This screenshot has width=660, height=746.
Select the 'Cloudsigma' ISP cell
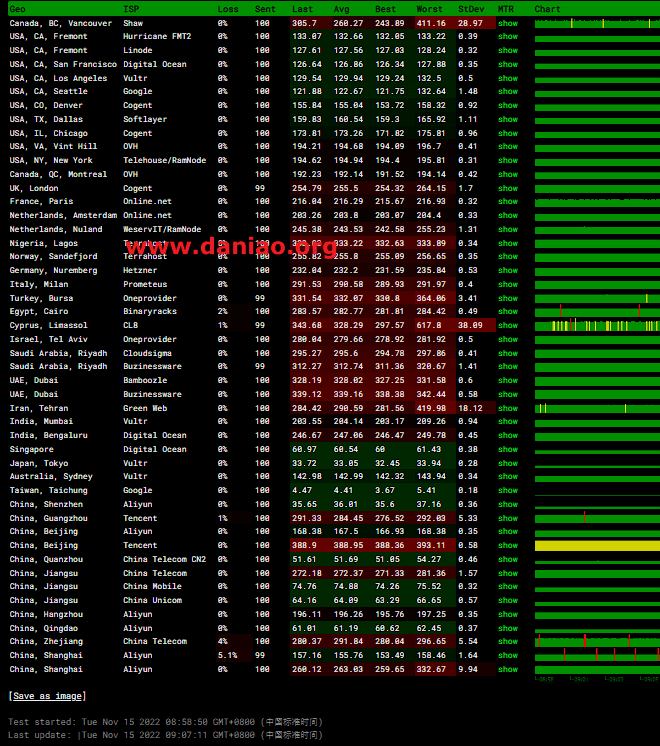[x=148, y=353]
